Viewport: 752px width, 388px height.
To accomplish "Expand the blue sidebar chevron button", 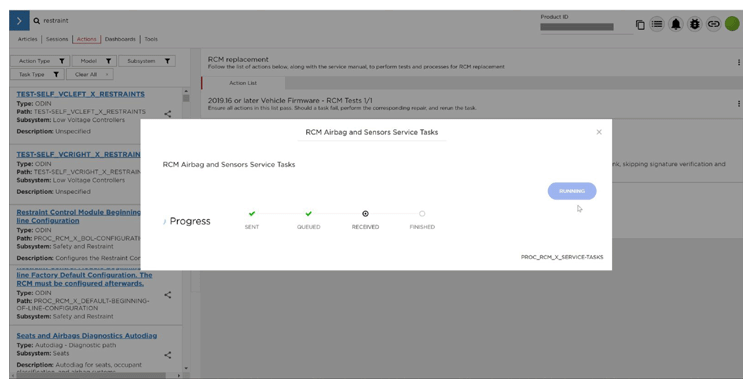I will (19, 21).
